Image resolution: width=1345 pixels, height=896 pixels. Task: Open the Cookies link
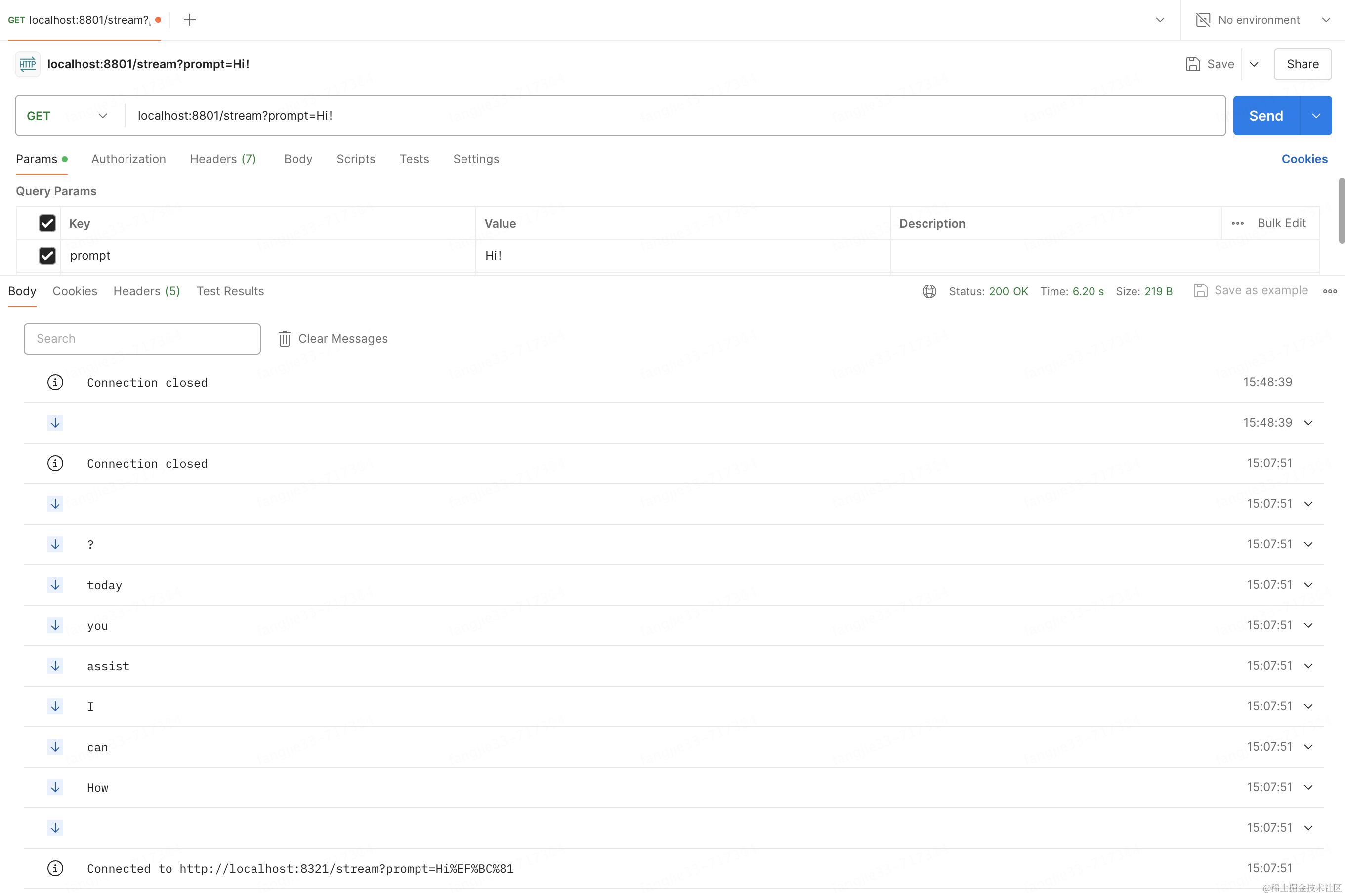click(x=1304, y=159)
